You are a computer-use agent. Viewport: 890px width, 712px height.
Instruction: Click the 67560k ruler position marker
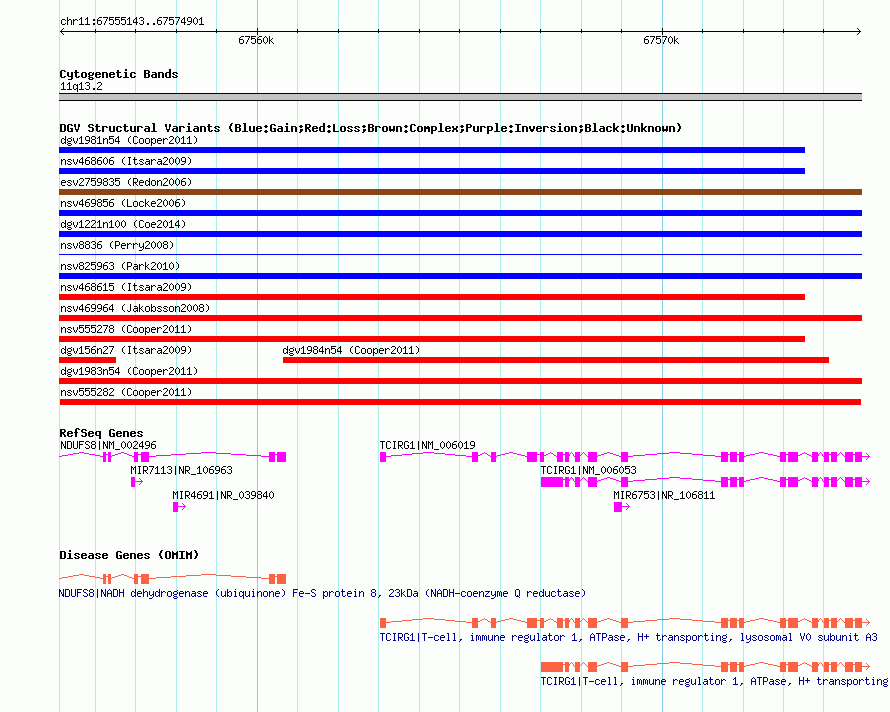tap(256, 41)
